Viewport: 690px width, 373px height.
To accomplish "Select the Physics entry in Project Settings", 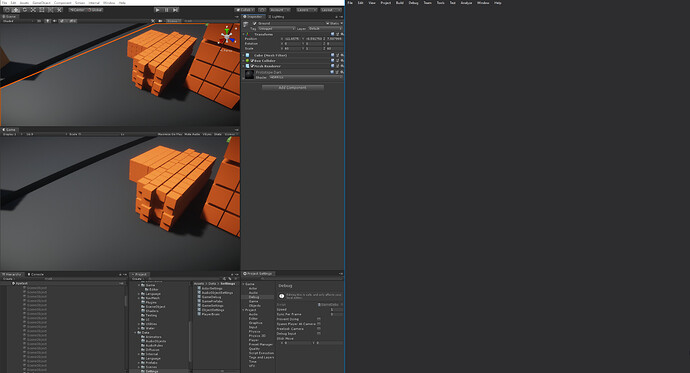I will tap(255, 332).
